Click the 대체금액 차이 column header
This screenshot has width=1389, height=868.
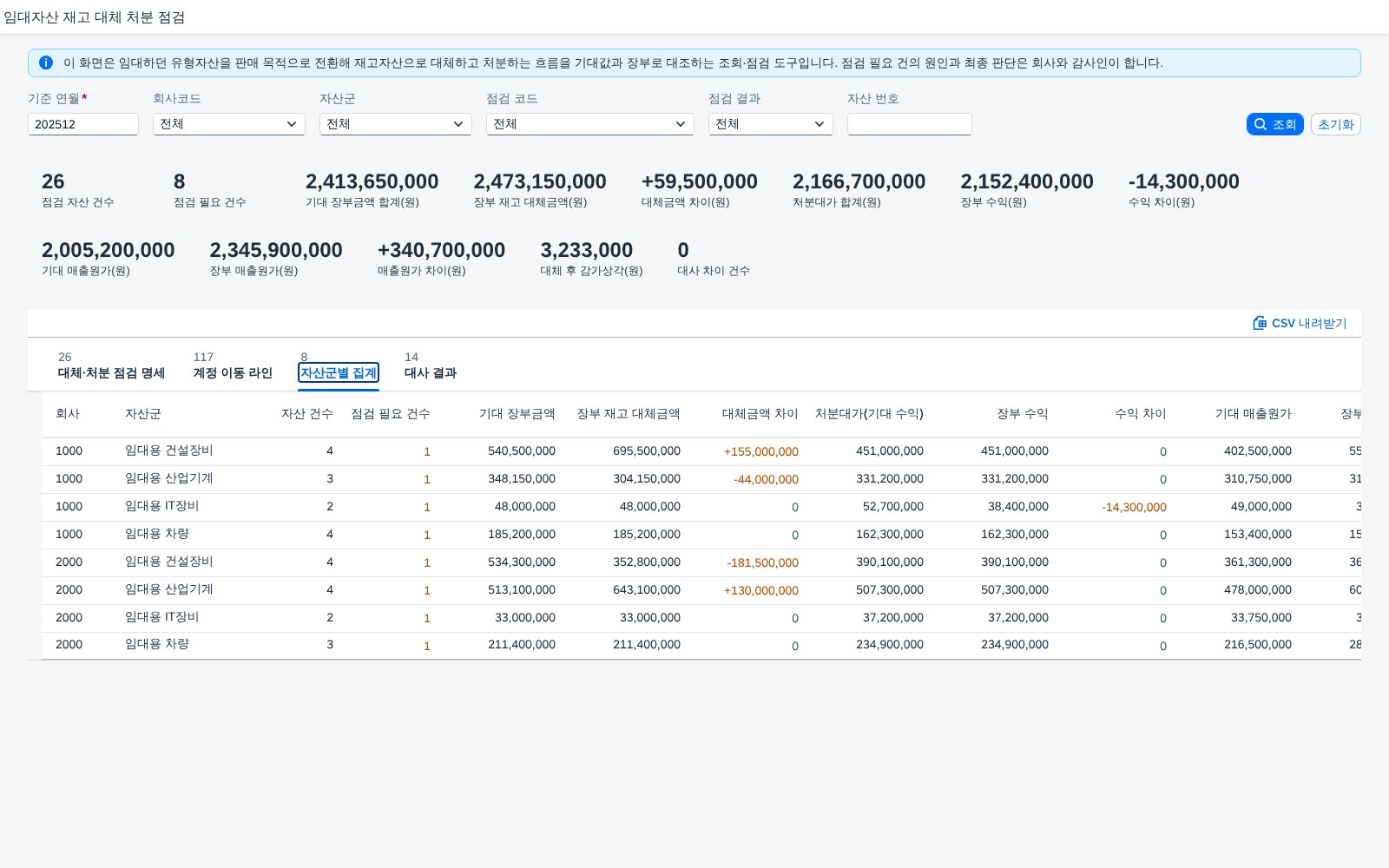pyautogui.click(x=760, y=414)
